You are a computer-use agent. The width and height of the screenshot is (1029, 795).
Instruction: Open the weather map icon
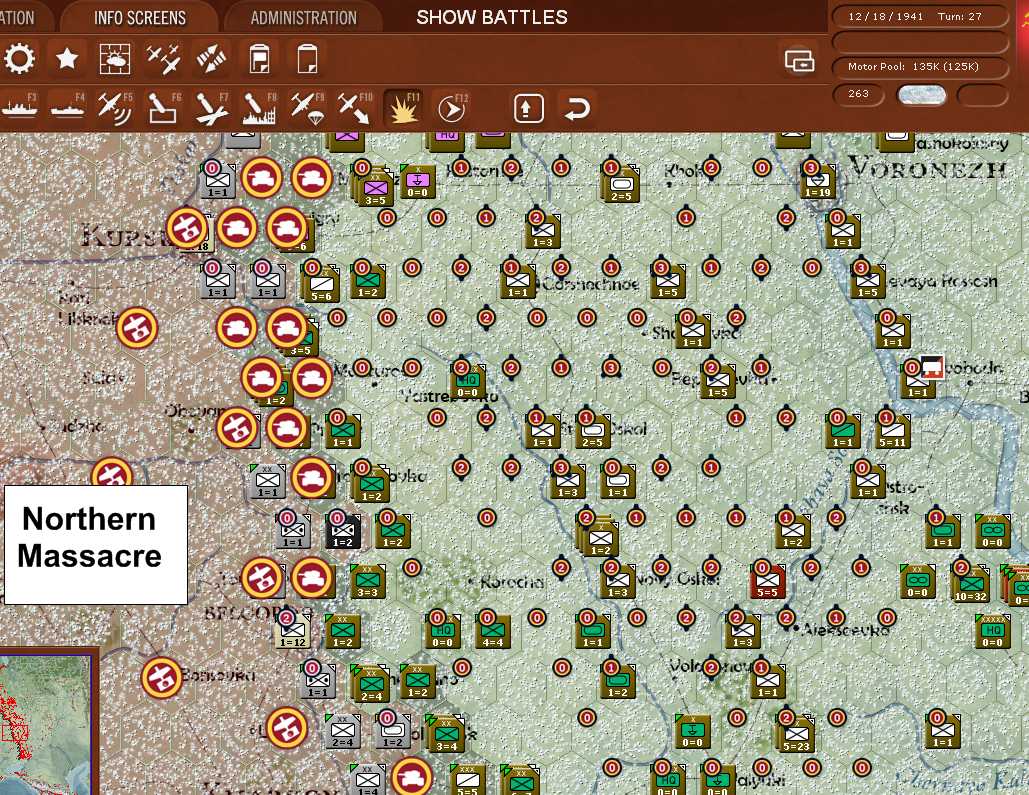[x=115, y=59]
